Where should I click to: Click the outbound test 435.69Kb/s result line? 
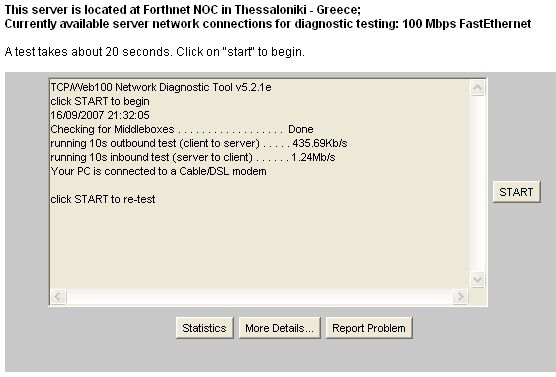[x=199, y=143]
